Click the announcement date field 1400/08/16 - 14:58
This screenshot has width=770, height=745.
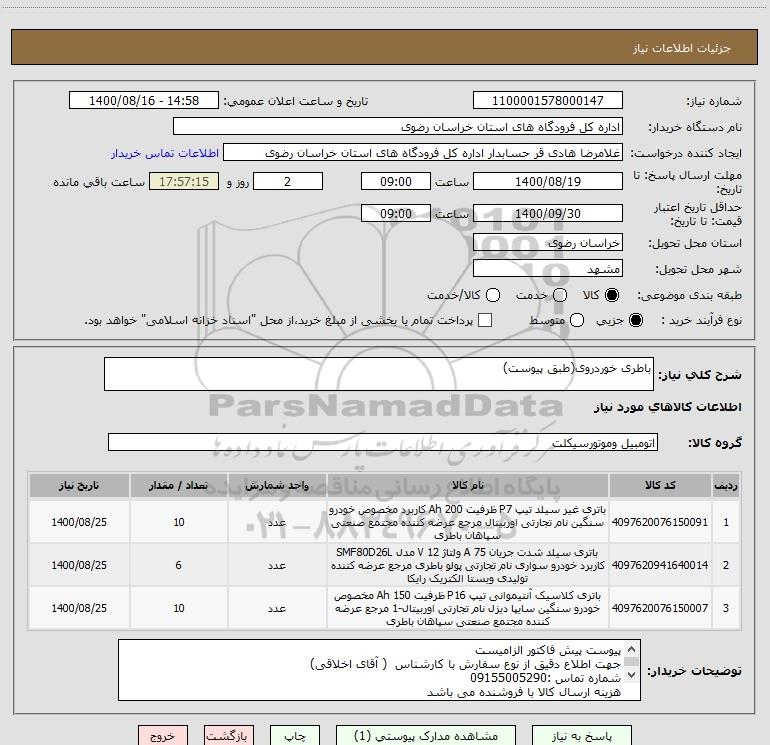(x=144, y=100)
